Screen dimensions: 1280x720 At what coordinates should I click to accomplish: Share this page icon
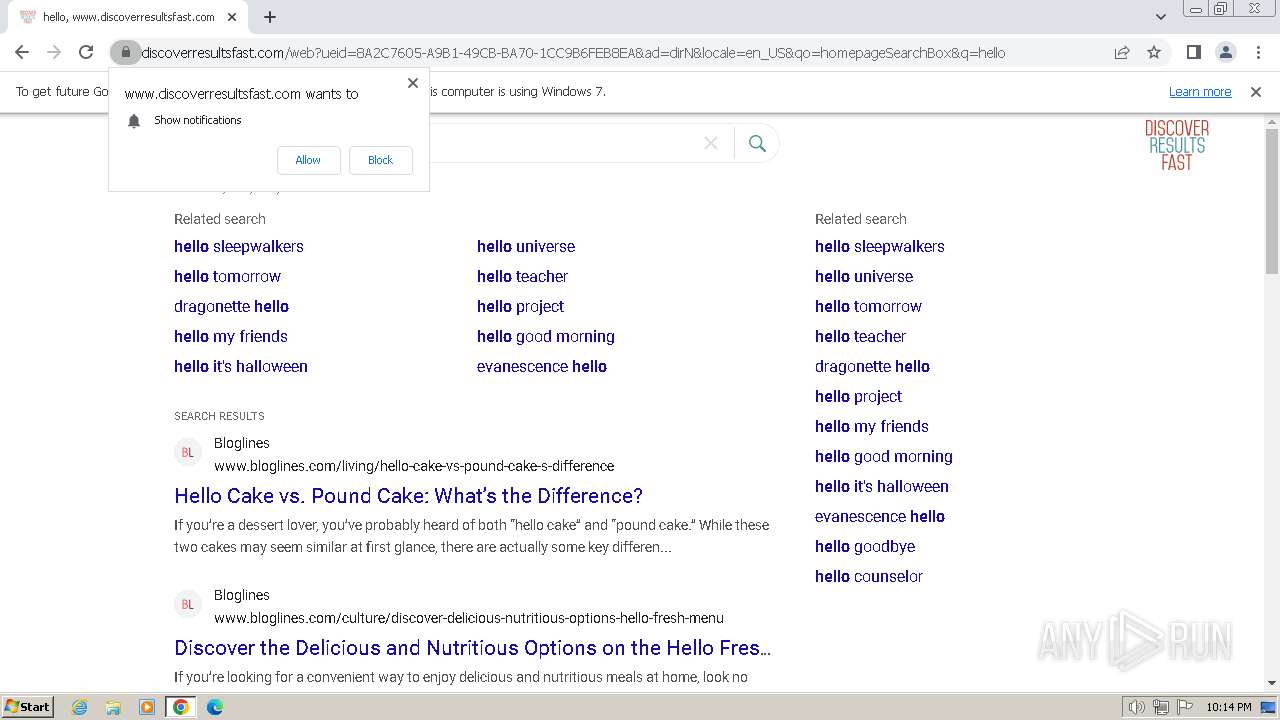pos(1122,52)
